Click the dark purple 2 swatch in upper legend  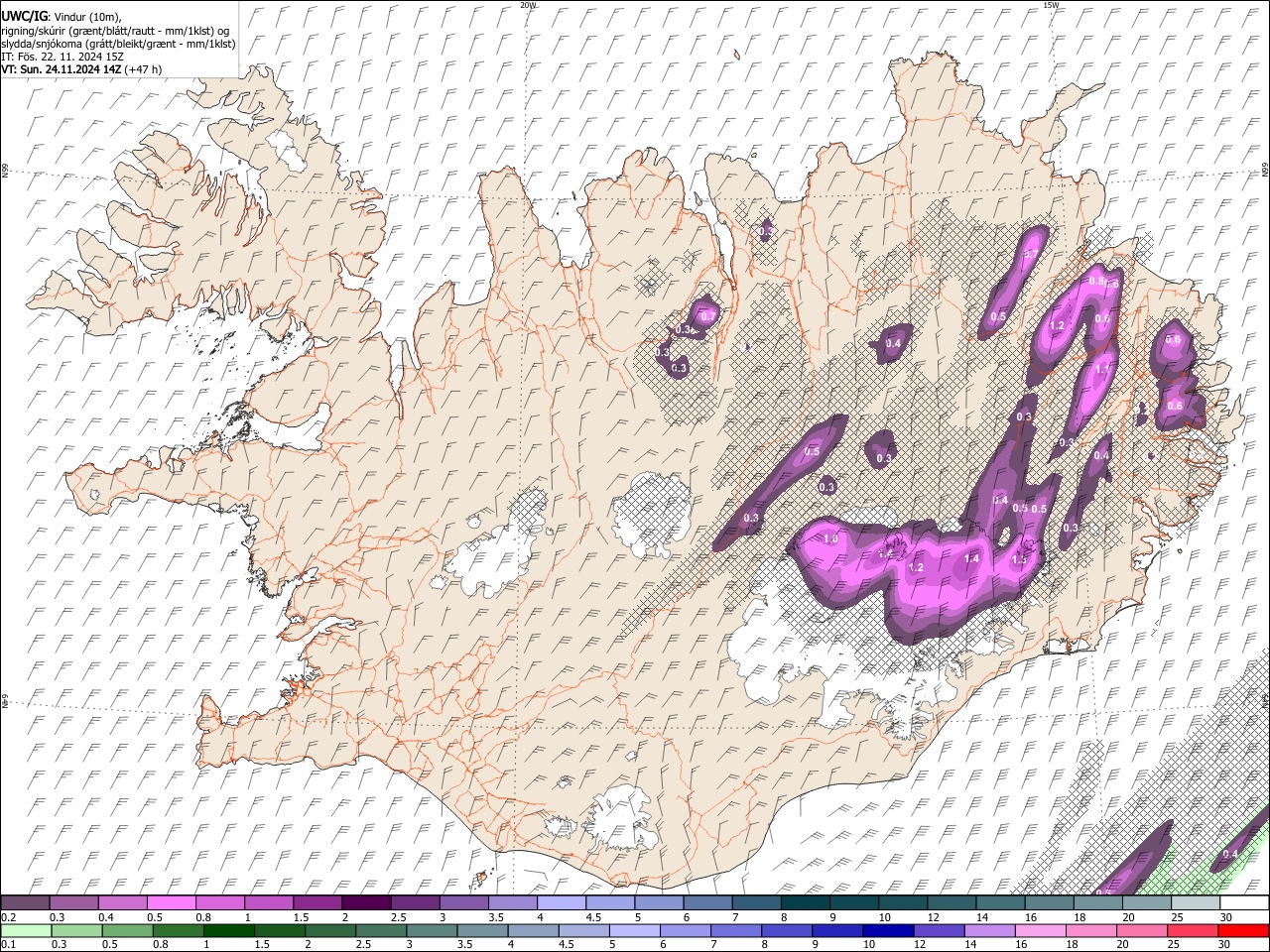click(x=366, y=902)
